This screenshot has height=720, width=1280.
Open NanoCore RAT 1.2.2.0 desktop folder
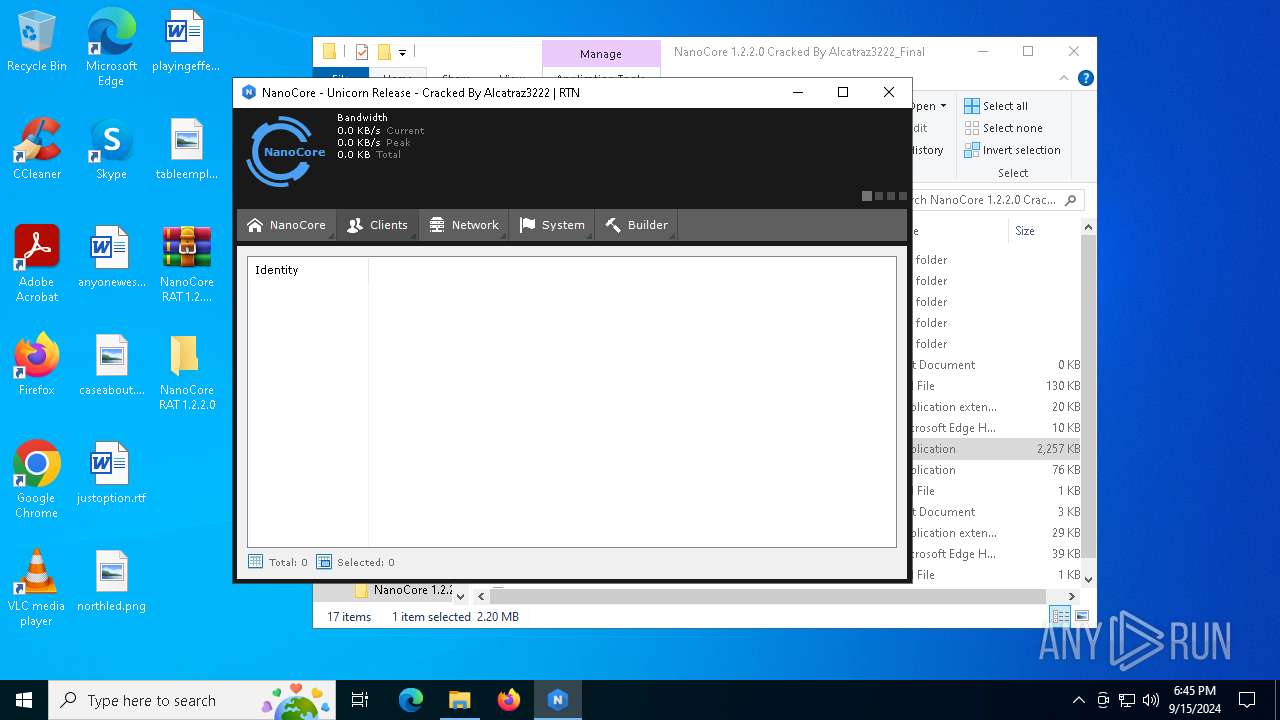pos(186,373)
